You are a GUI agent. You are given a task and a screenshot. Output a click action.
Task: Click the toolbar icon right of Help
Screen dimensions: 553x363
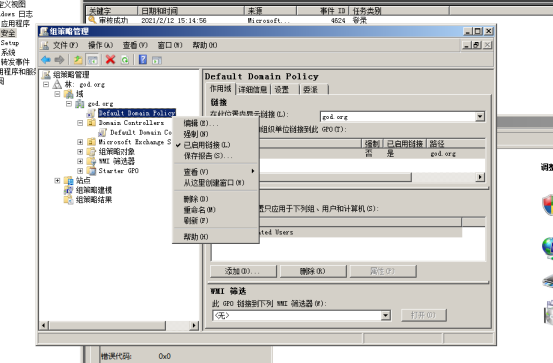pos(157,60)
